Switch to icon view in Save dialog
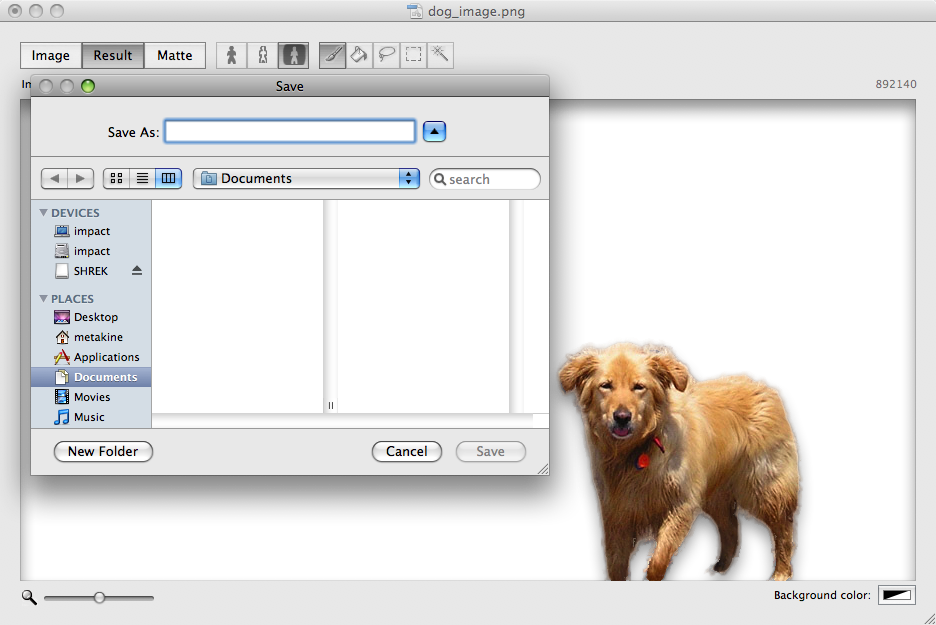This screenshot has width=936, height=625. [116, 178]
